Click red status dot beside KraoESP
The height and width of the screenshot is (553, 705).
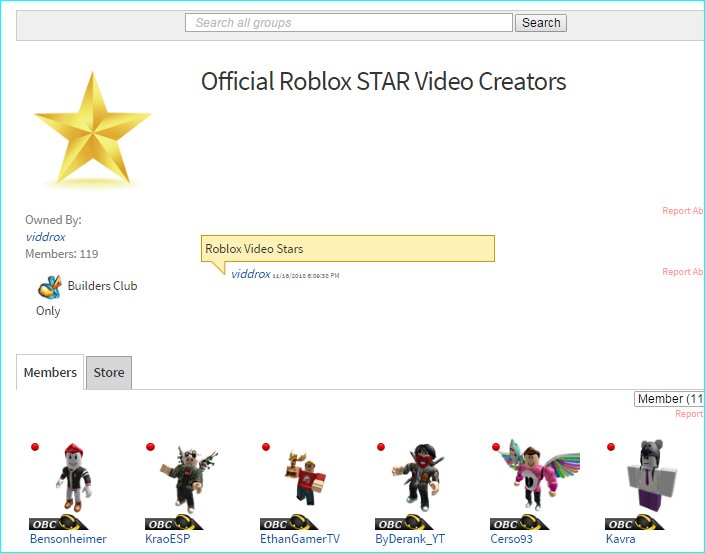pyautogui.click(x=151, y=447)
